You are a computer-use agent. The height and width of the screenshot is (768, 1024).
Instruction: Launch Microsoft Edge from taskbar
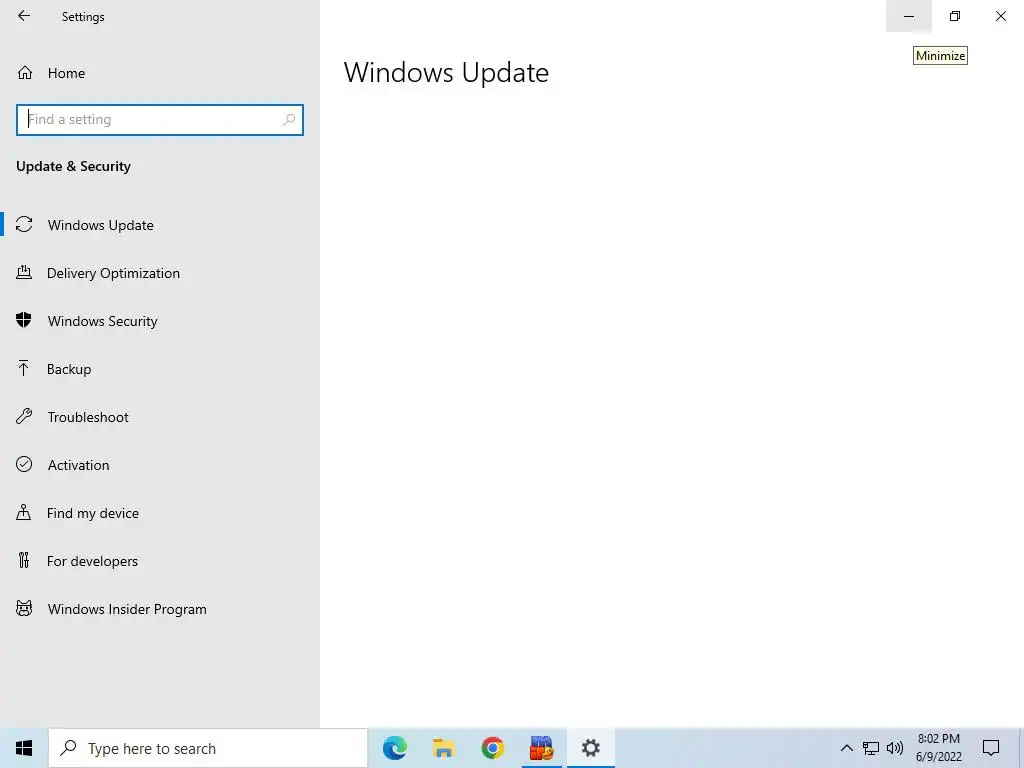[395, 748]
